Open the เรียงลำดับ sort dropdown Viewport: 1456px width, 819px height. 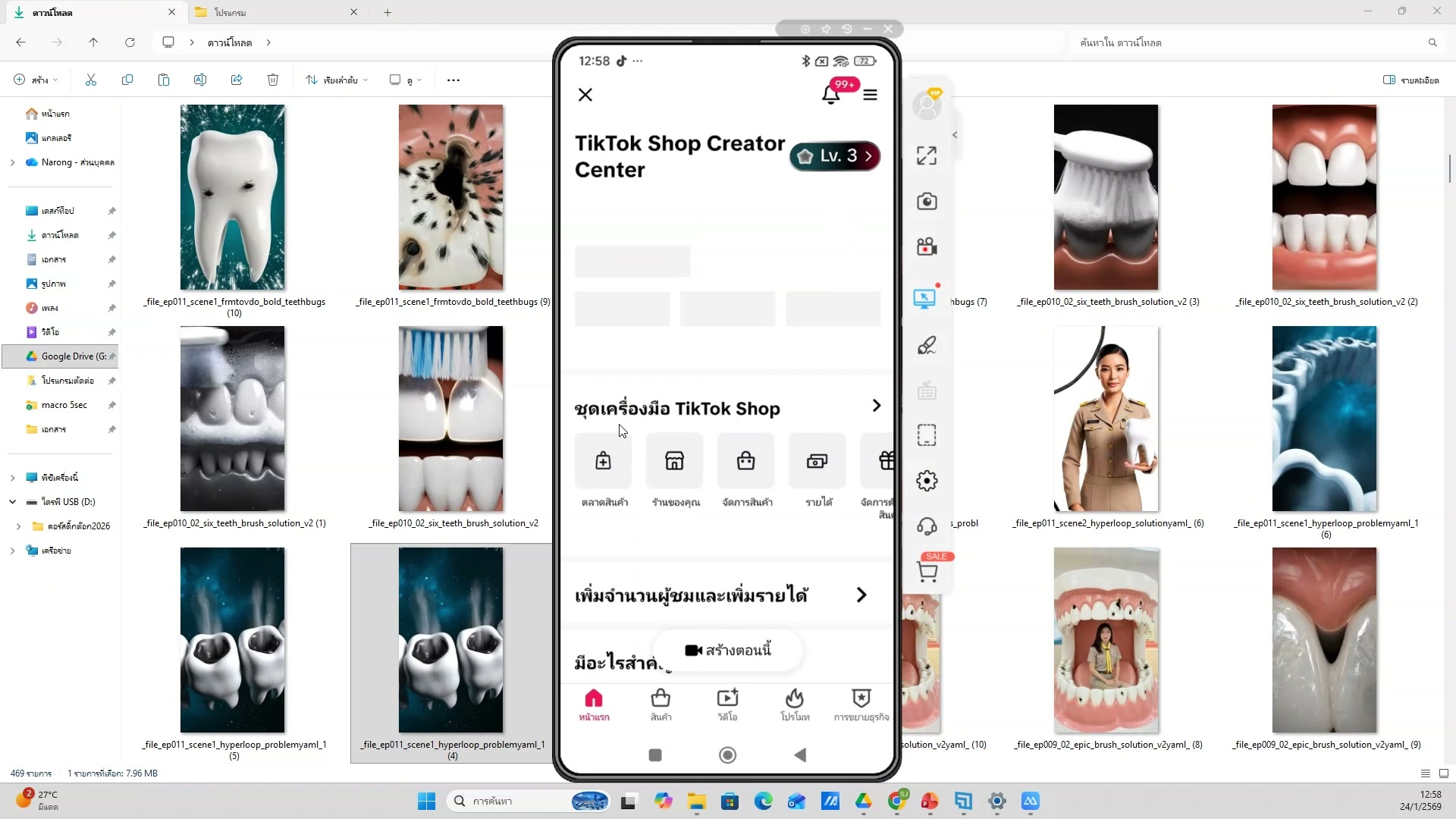click(x=337, y=80)
